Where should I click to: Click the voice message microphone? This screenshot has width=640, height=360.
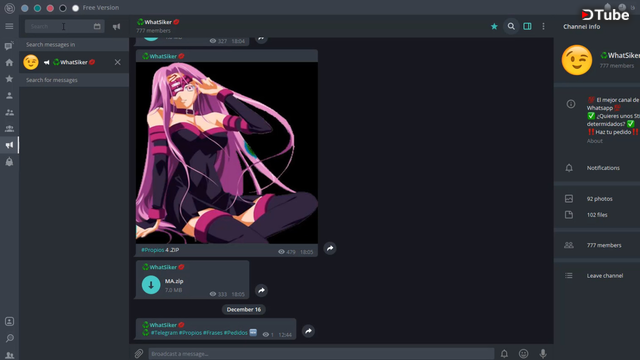[x=543, y=353]
